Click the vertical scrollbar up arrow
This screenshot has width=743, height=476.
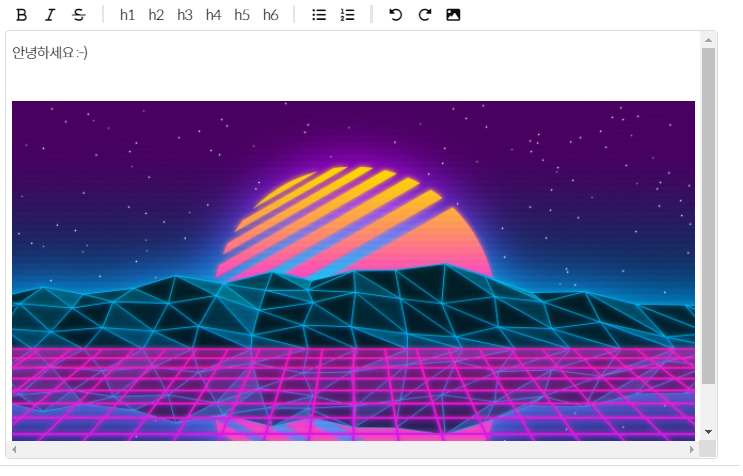coord(708,40)
